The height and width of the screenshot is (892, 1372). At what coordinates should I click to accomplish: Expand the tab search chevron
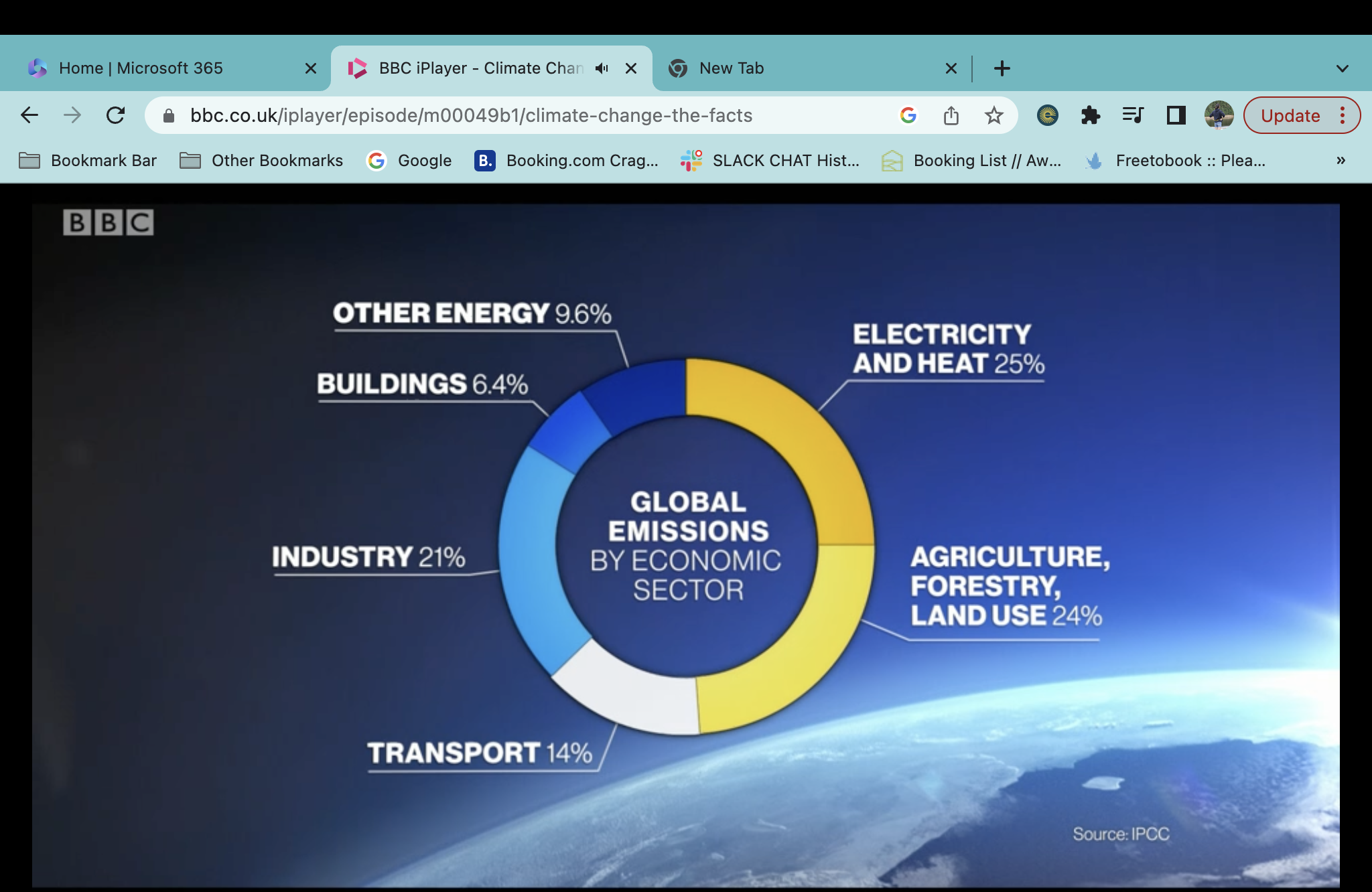pos(1342,68)
